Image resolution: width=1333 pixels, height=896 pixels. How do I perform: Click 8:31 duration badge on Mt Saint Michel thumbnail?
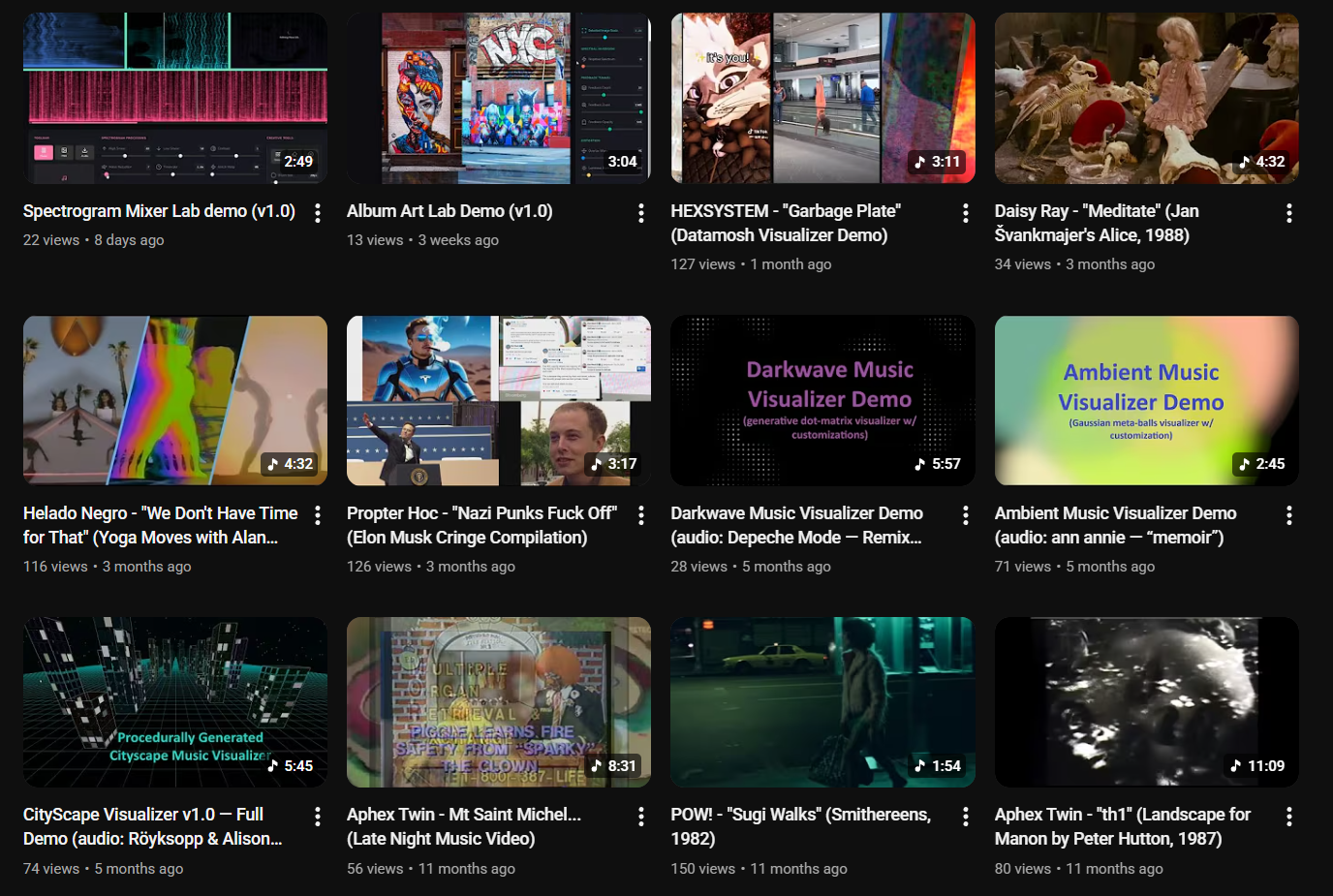coord(612,766)
